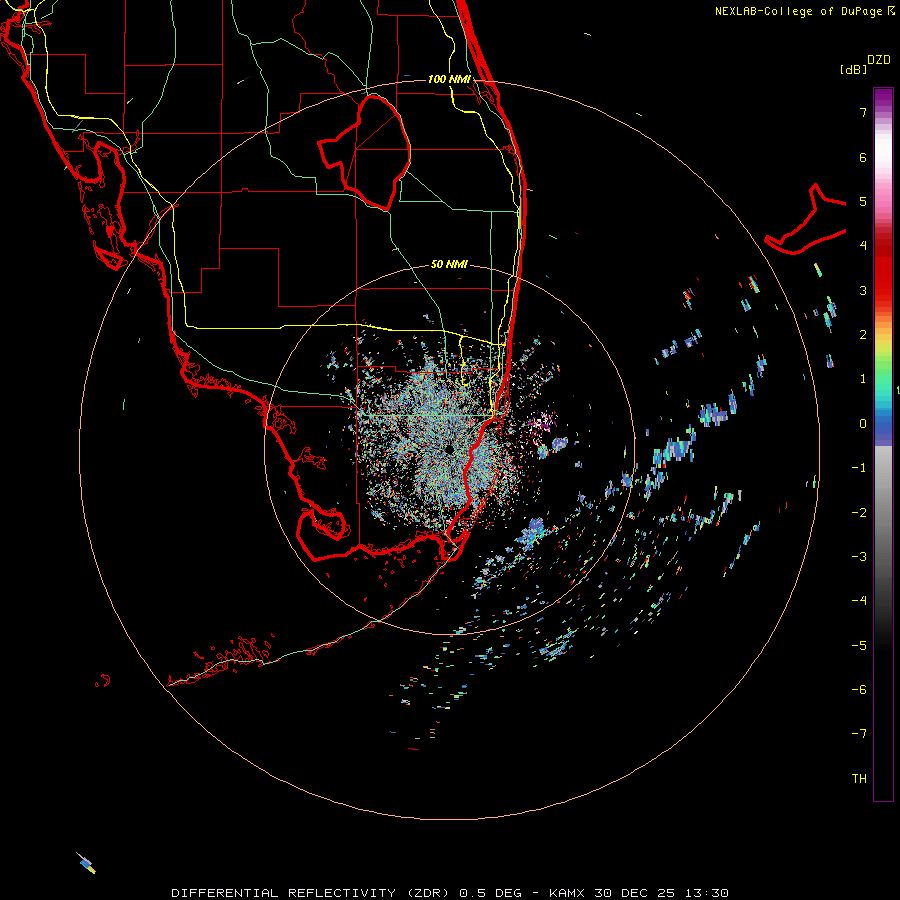Click the scale tick label 7
The width and height of the screenshot is (900, 900).
tap(863, 112)
